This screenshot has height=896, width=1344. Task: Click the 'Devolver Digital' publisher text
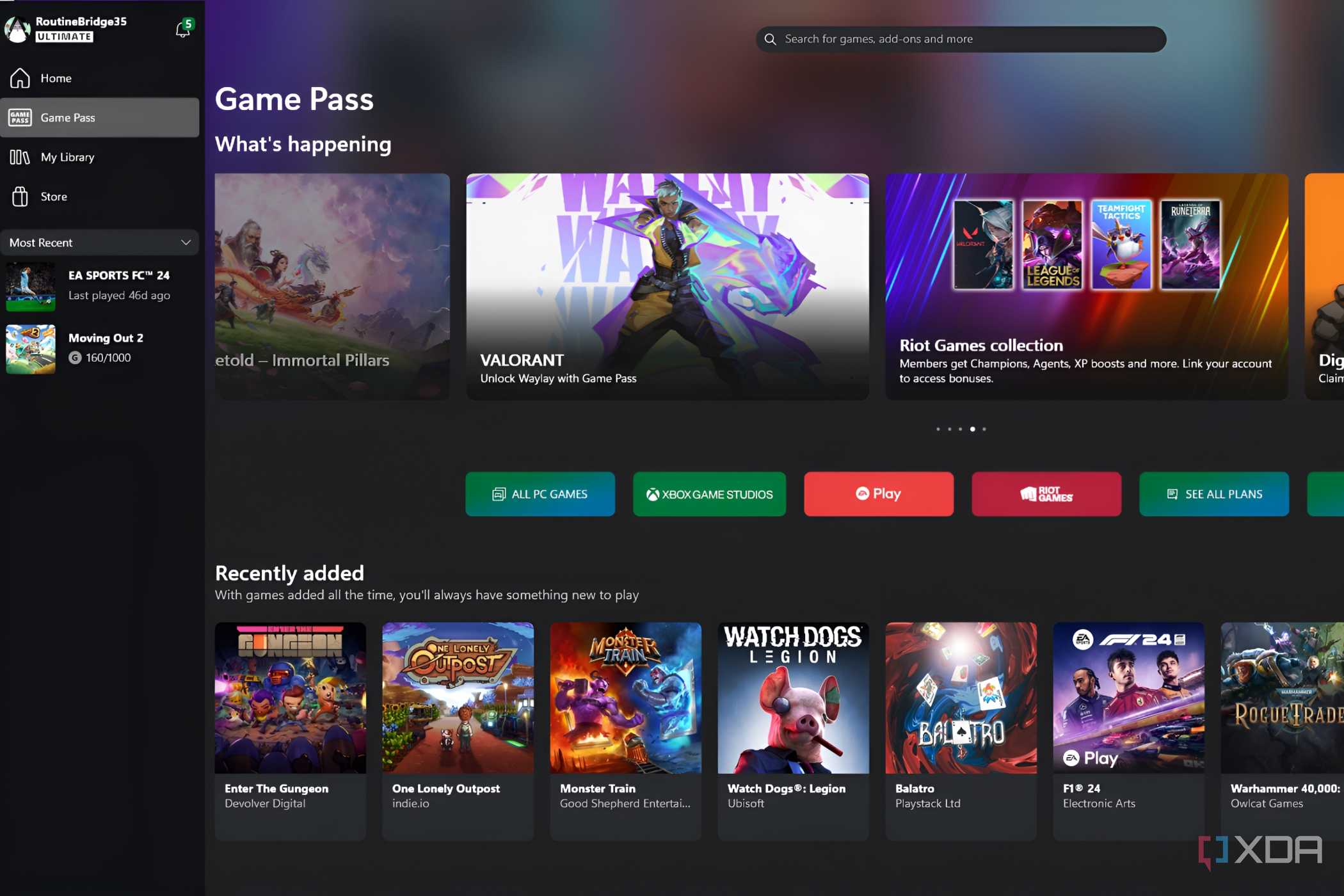click(265, 804)
